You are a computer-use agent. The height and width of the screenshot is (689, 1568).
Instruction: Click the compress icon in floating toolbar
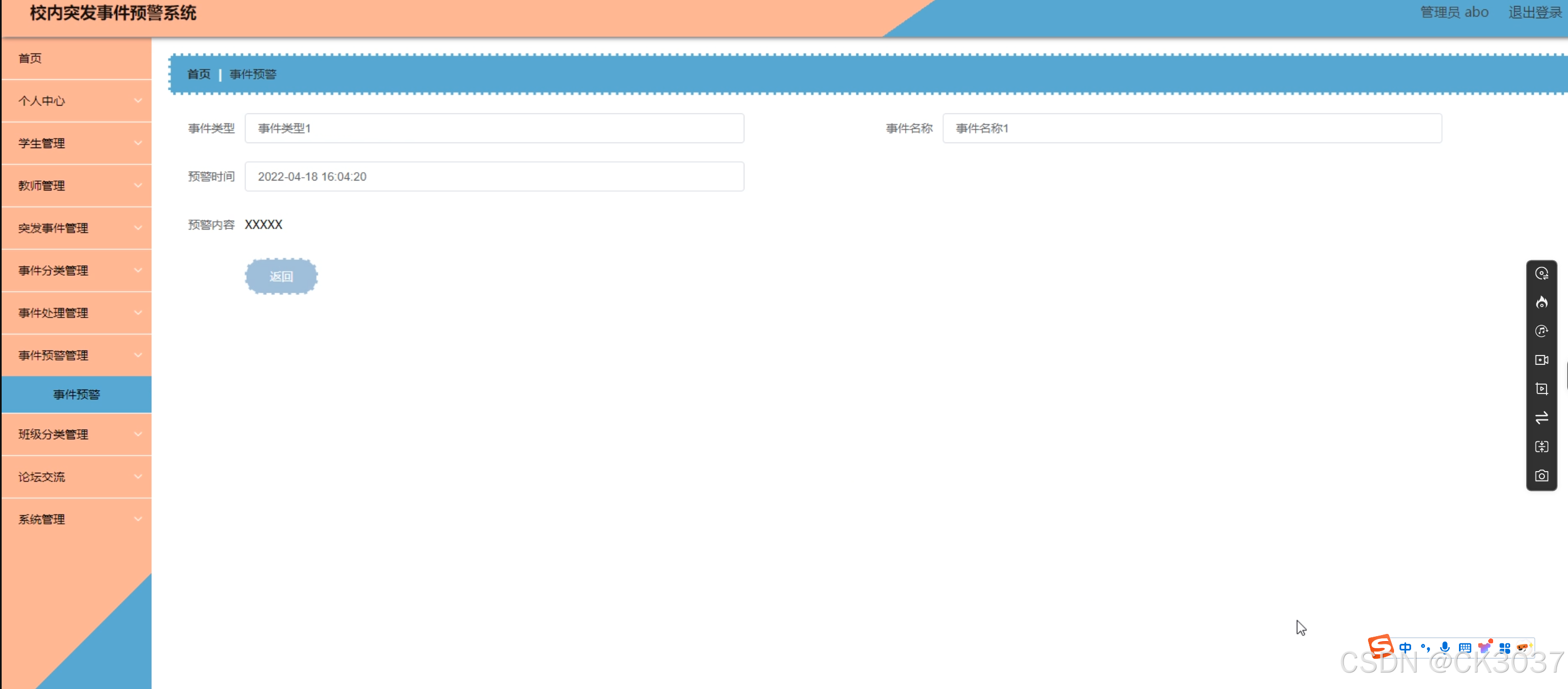(1540, 447)
